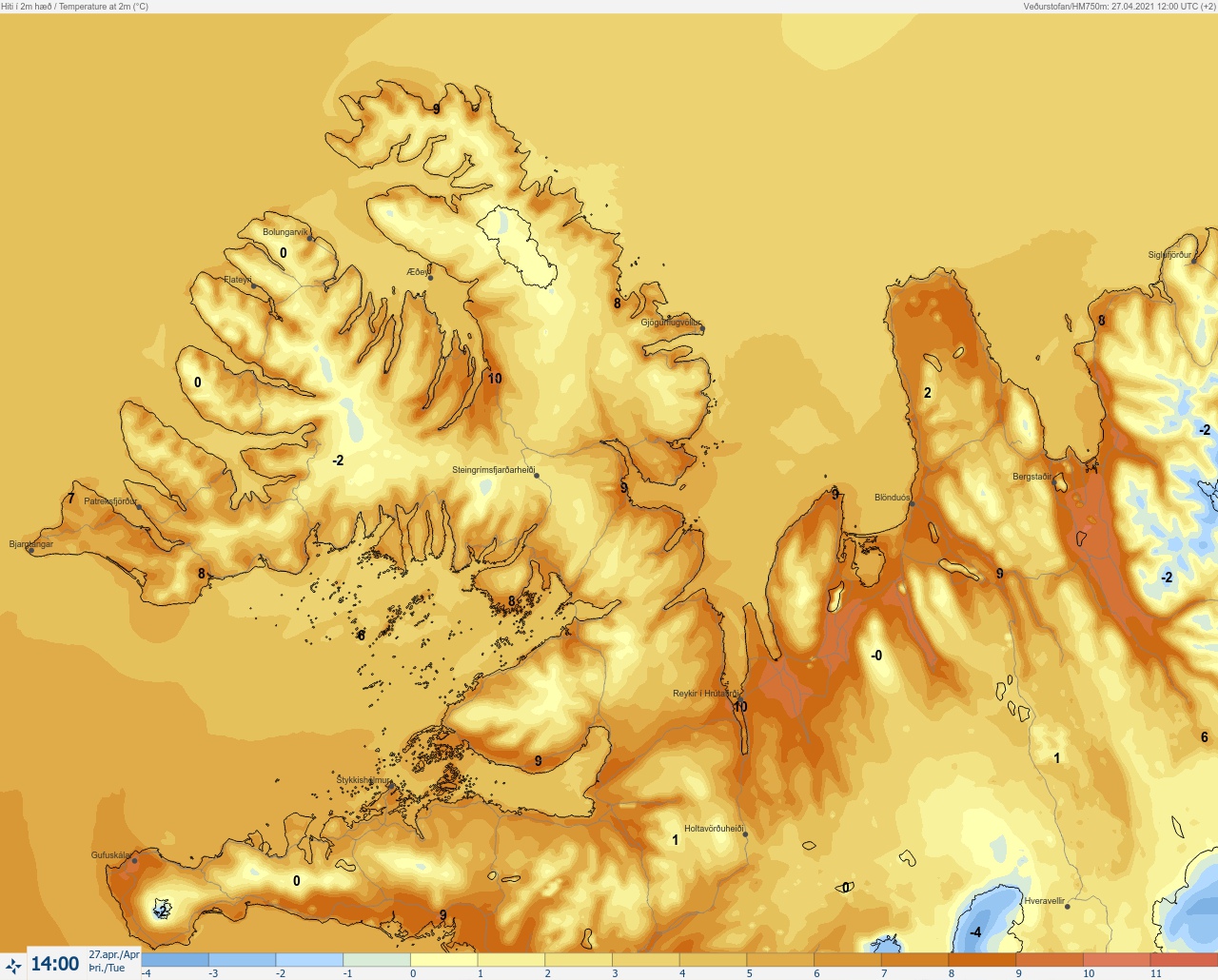Pick the legend swatch between 8 and 9
Image resolution: width=1218 pixels, height=980 pixels.
click(982, 960)
